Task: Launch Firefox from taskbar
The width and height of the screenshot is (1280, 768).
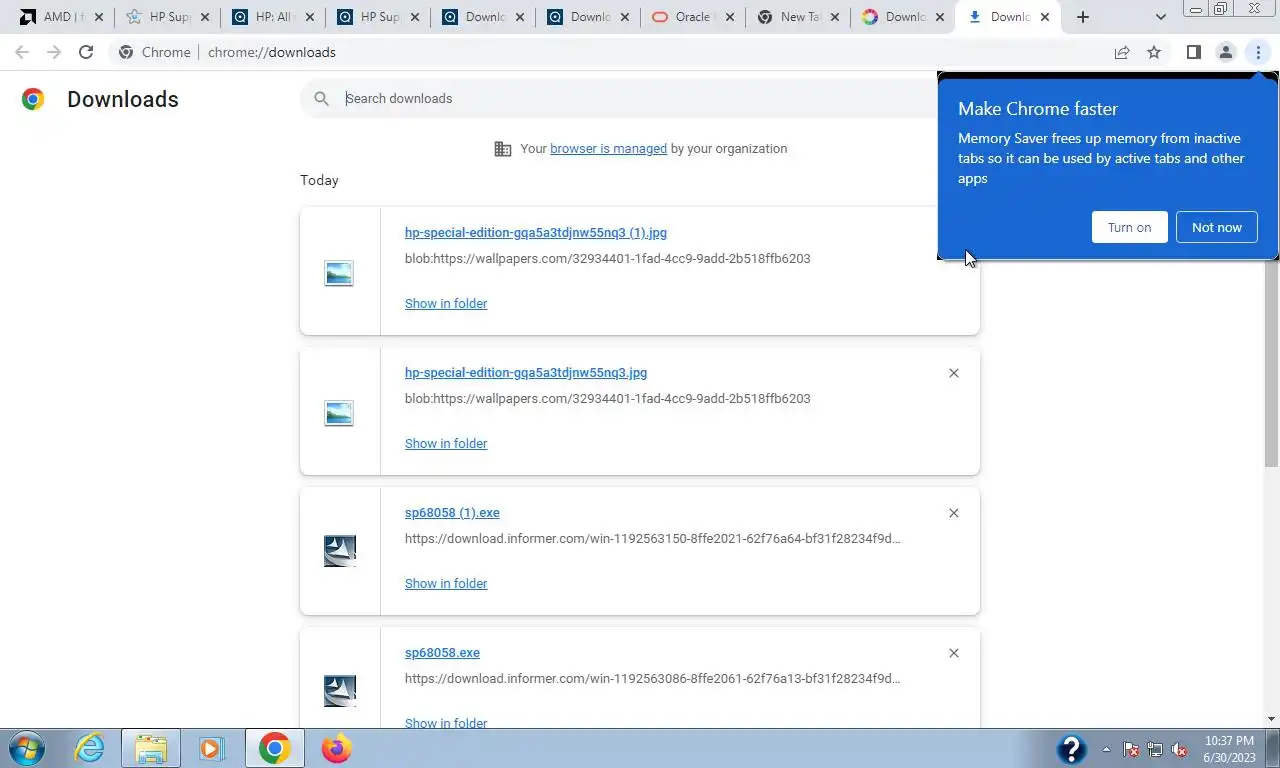Action: point(336,748)
